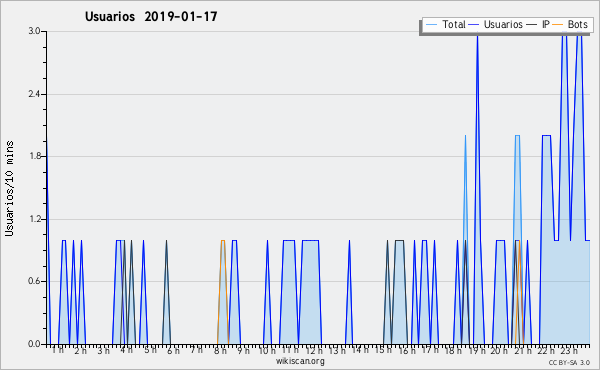
Task: Click the 'CC BY-SA 3.0' license text
Action: [x=569, y=362]
